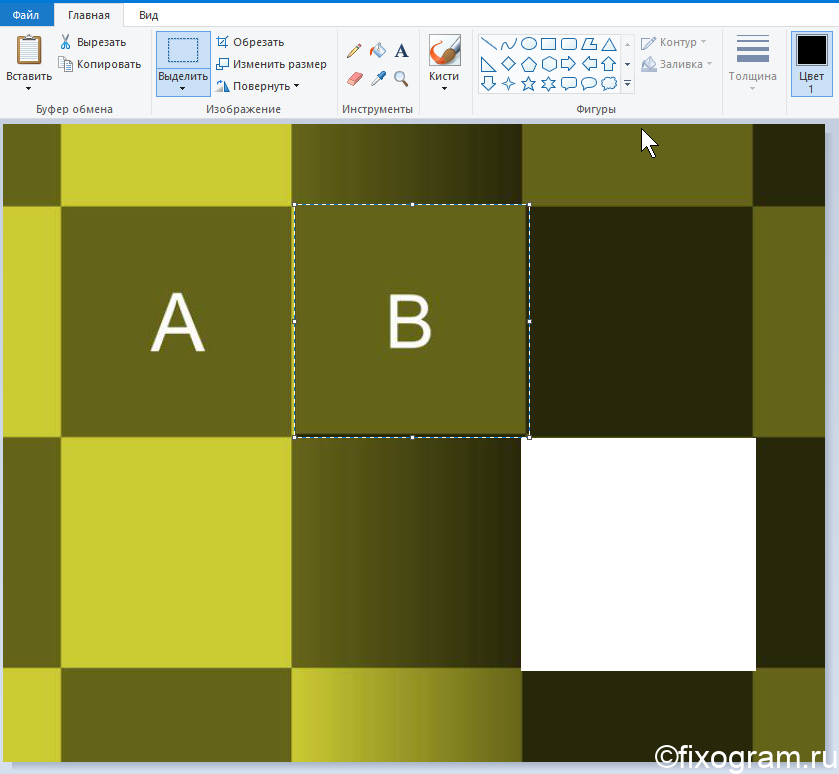This screenshot has width=839, height=774.
Task: Choose the Down arrow shape
Action: (488, 83)
